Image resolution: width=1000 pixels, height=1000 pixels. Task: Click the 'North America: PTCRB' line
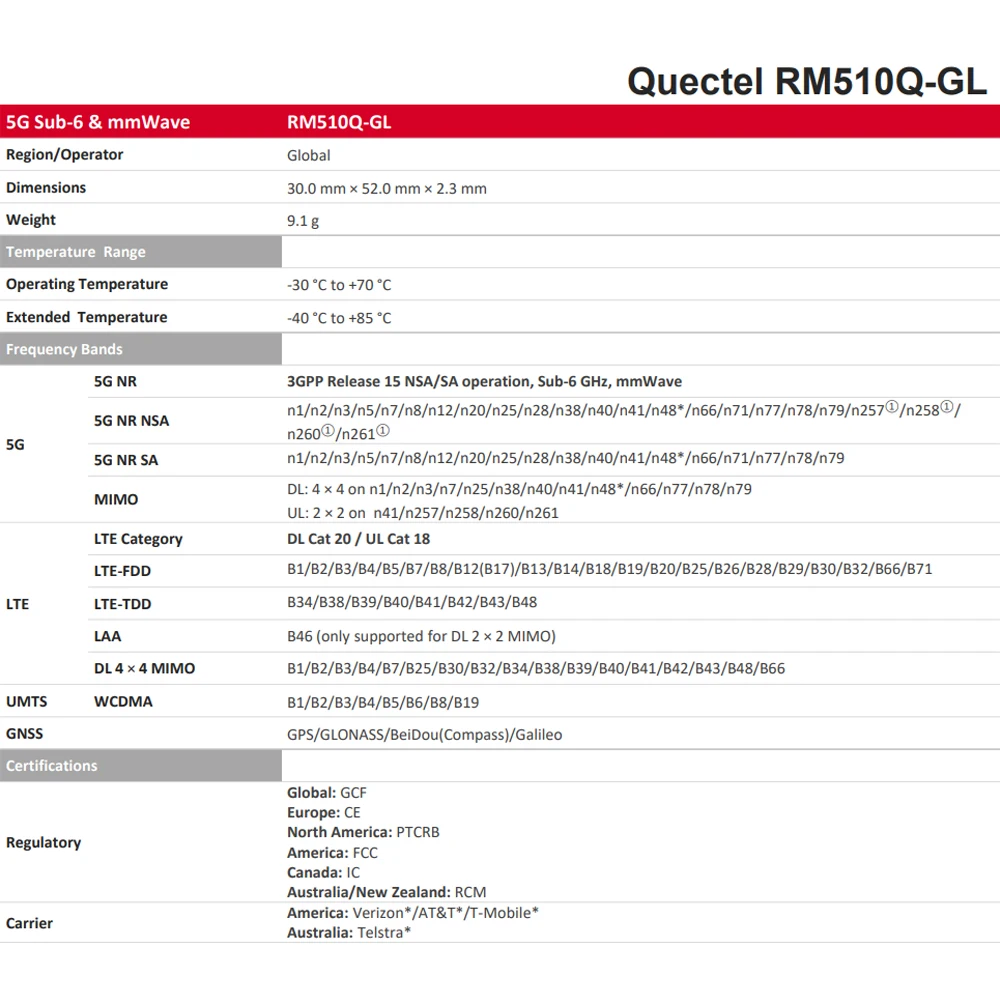[x=363, y=832]
